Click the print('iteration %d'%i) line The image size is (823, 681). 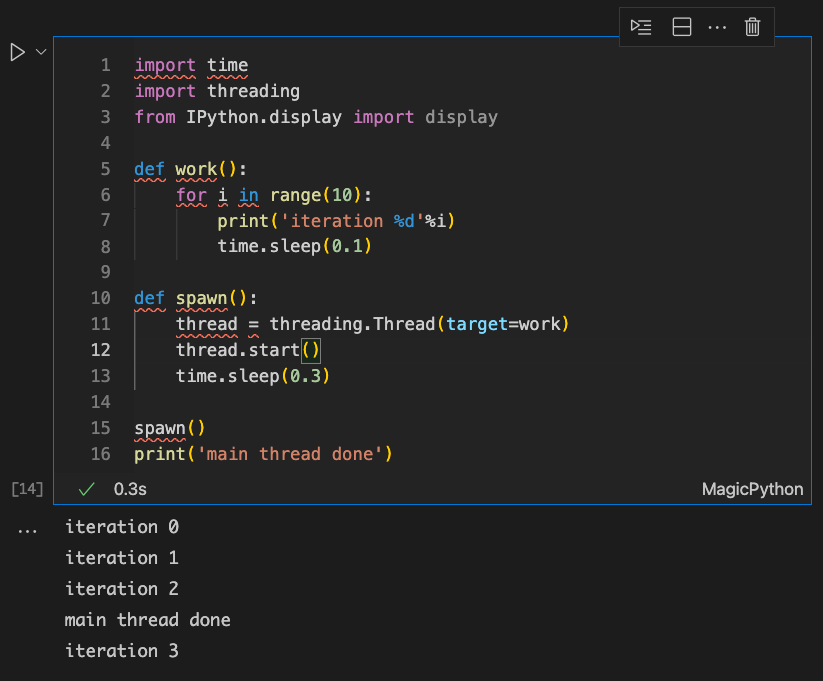click(336, 221)
